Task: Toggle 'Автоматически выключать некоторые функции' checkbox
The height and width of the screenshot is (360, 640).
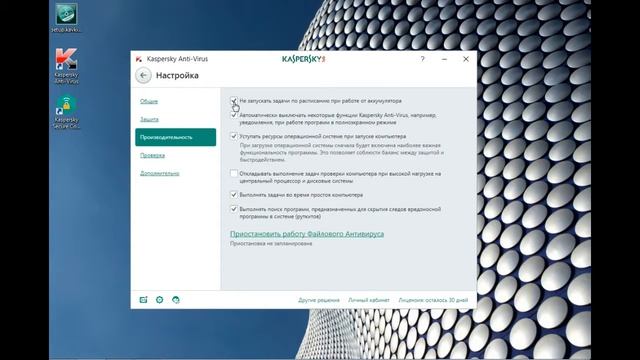Action: click(x=234, y=115)
